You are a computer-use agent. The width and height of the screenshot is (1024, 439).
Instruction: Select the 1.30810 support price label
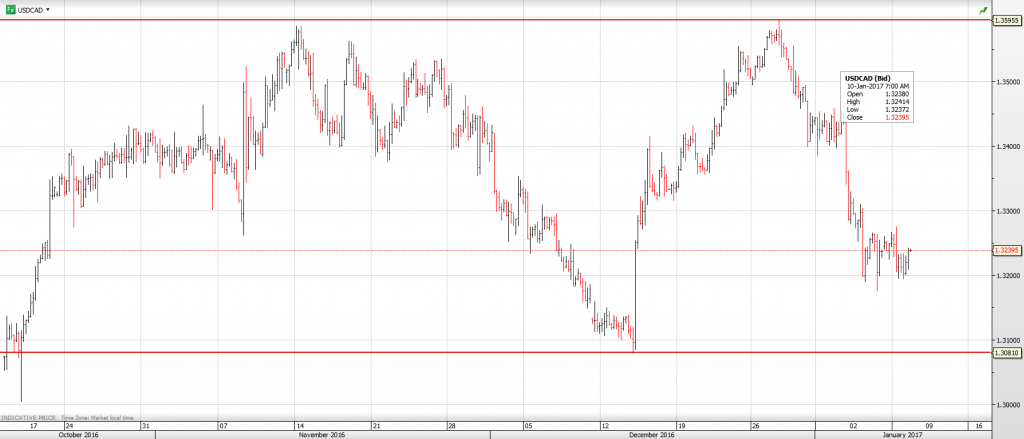click(1006, 353)
